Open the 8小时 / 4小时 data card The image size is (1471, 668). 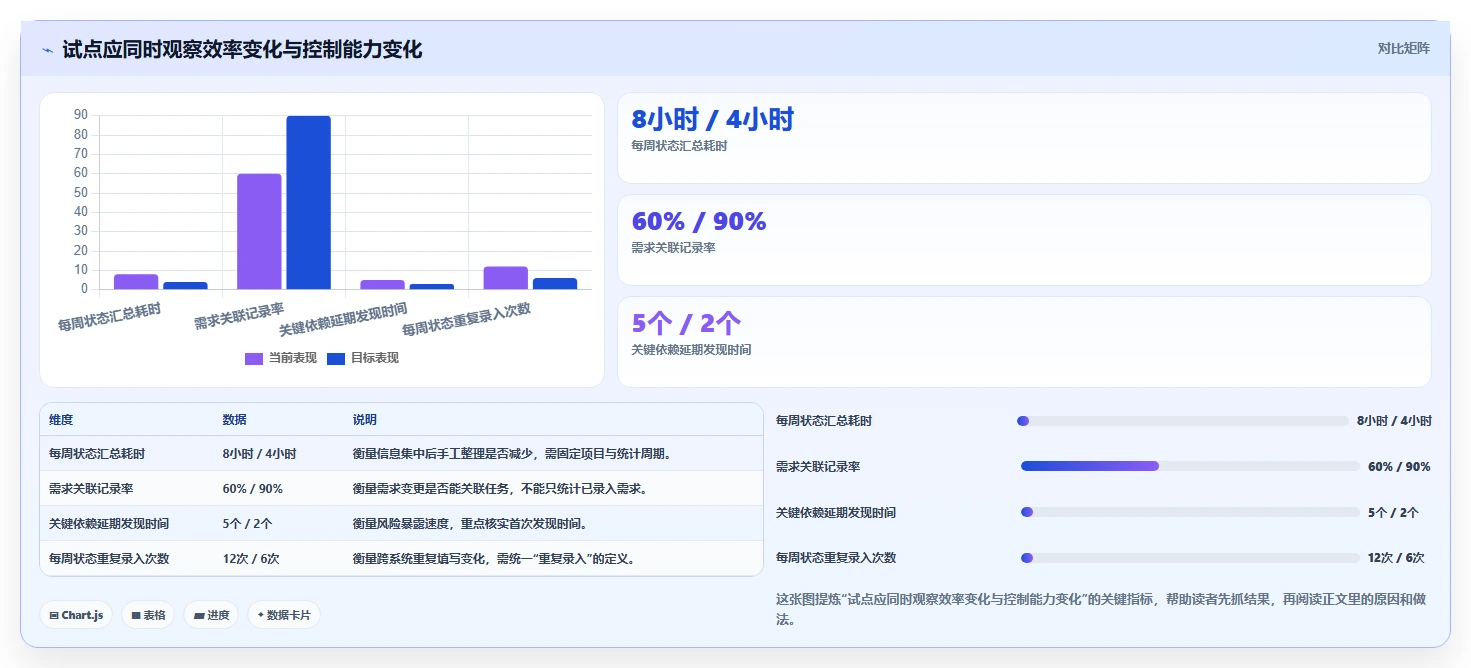[x=1024, y=138]
